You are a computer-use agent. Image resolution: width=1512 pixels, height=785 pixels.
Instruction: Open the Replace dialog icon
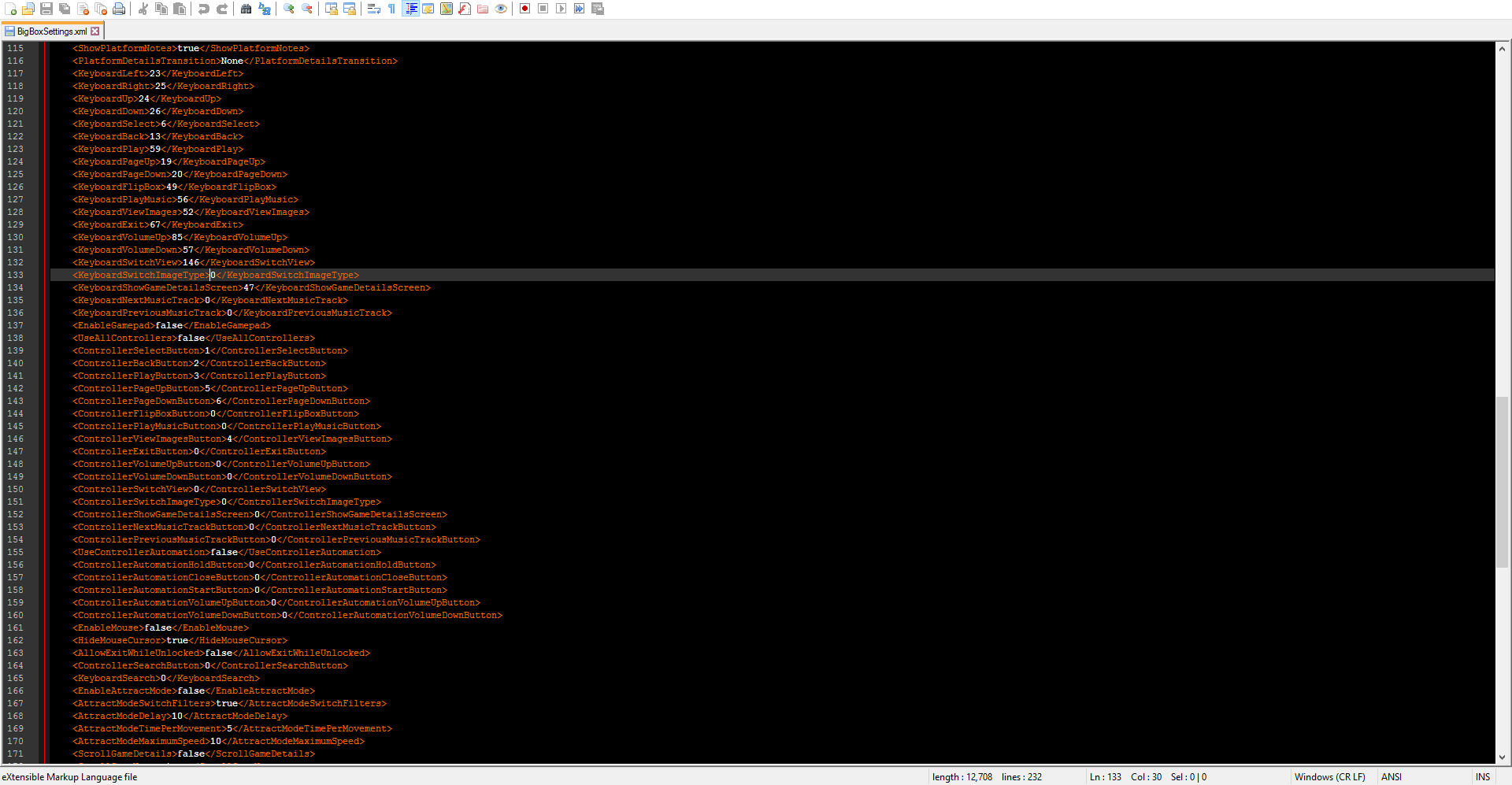point(265,9)
